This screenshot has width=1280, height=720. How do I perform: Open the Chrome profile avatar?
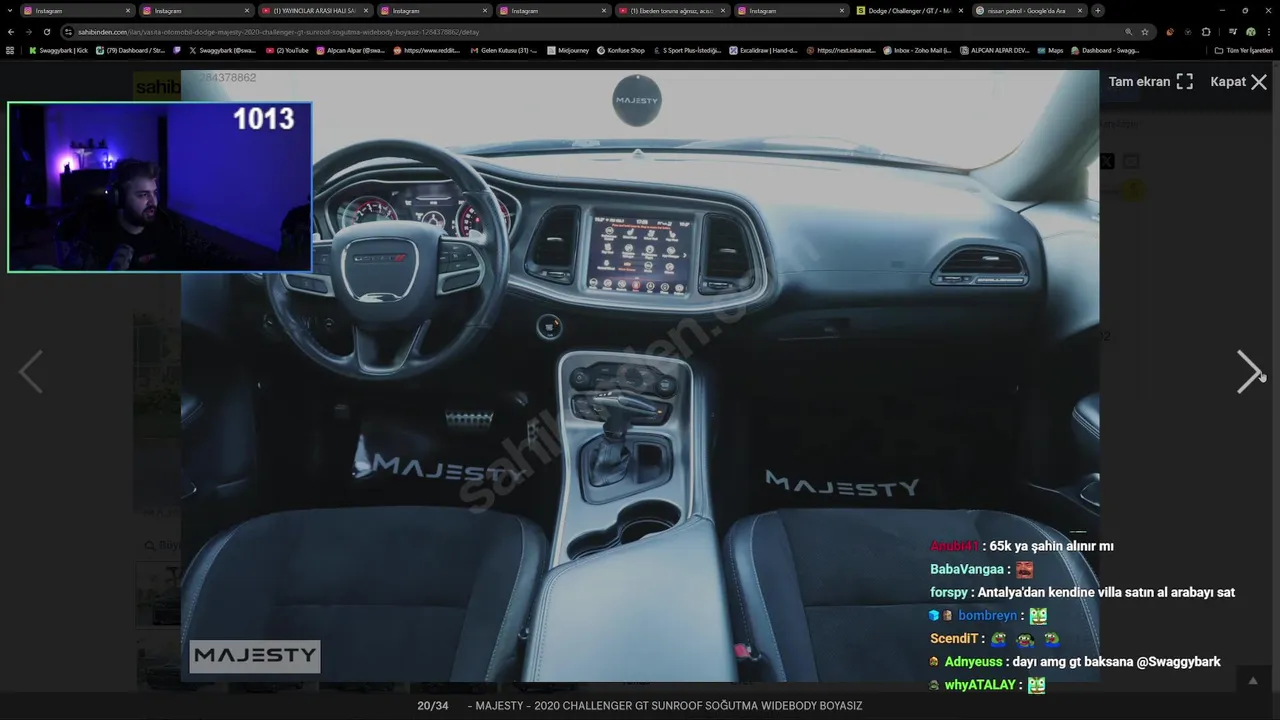[x=1251, y=32]
